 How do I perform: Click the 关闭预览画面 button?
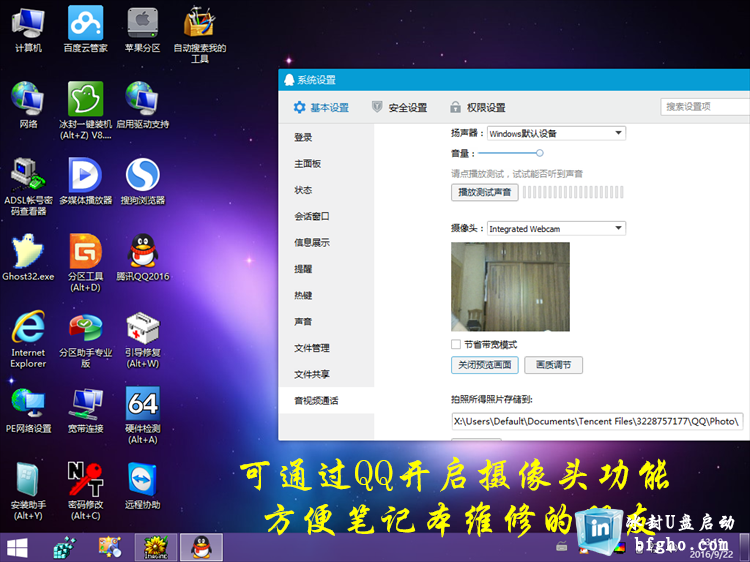pos(485,365)
